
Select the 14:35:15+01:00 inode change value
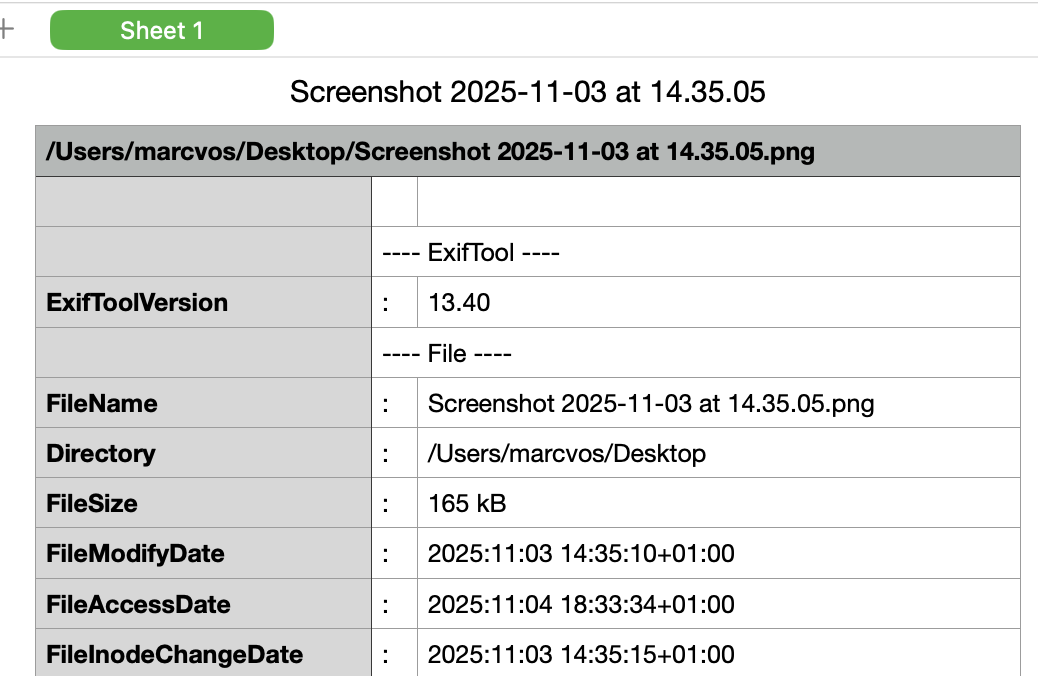coord(581,655)
